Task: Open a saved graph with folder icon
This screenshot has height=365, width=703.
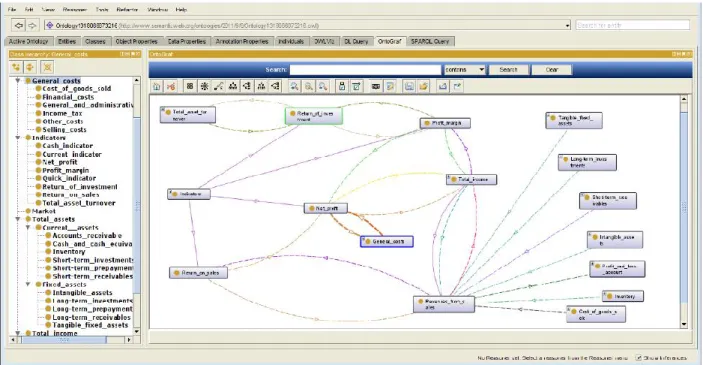Action: coord(423,86)
